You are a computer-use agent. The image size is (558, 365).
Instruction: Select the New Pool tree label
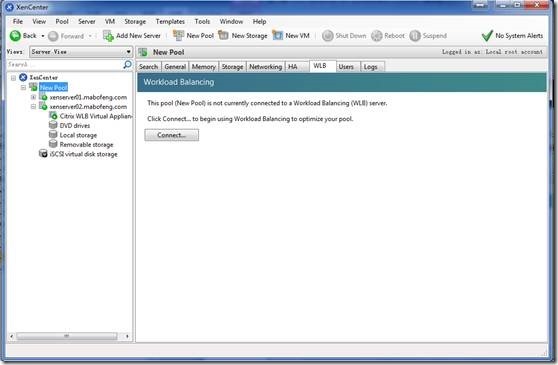(x=53, y=87)
